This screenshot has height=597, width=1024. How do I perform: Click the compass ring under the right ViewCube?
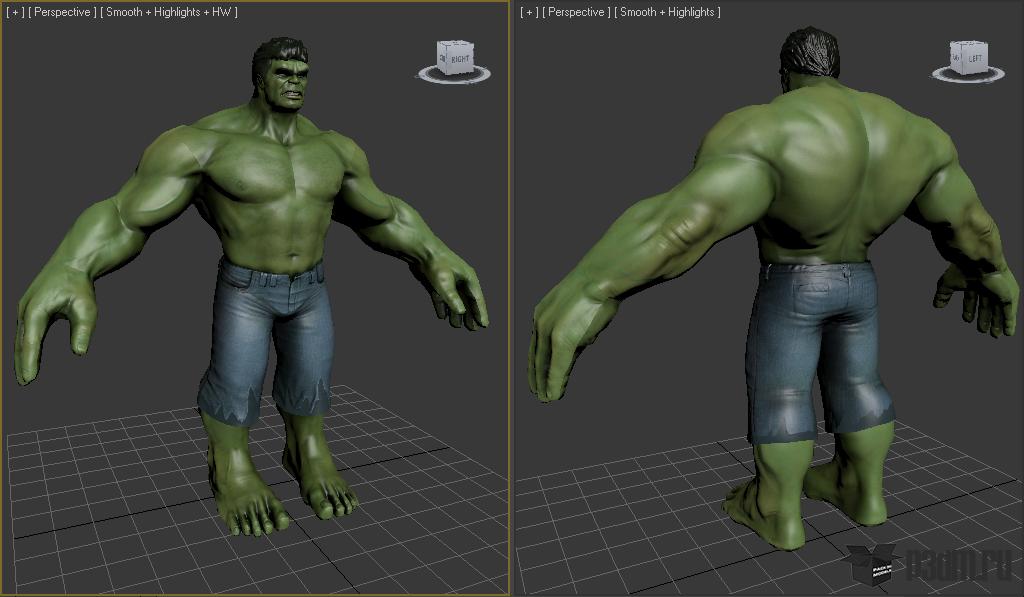click(968, 75)
